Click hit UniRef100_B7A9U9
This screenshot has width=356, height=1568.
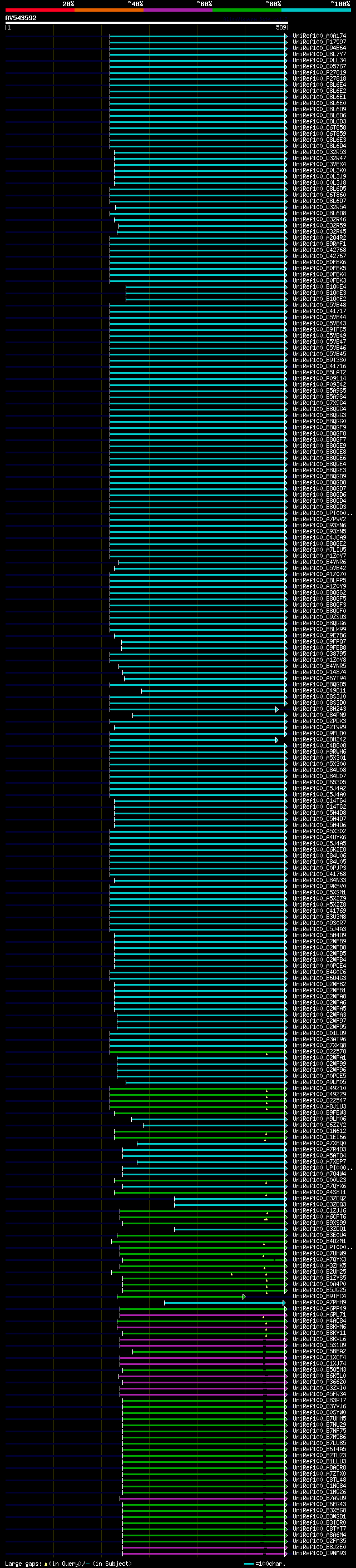(x=319, y=1498)
